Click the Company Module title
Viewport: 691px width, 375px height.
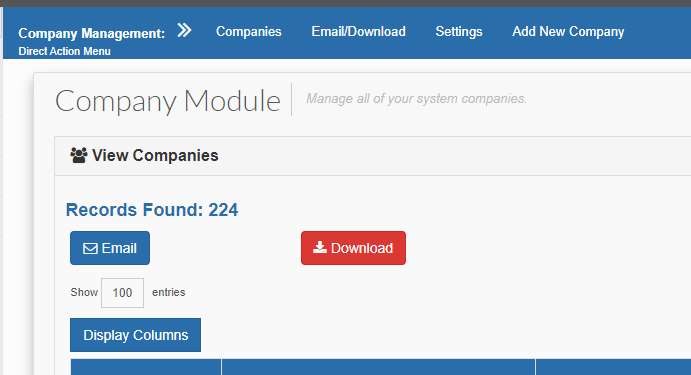point(167,101)
